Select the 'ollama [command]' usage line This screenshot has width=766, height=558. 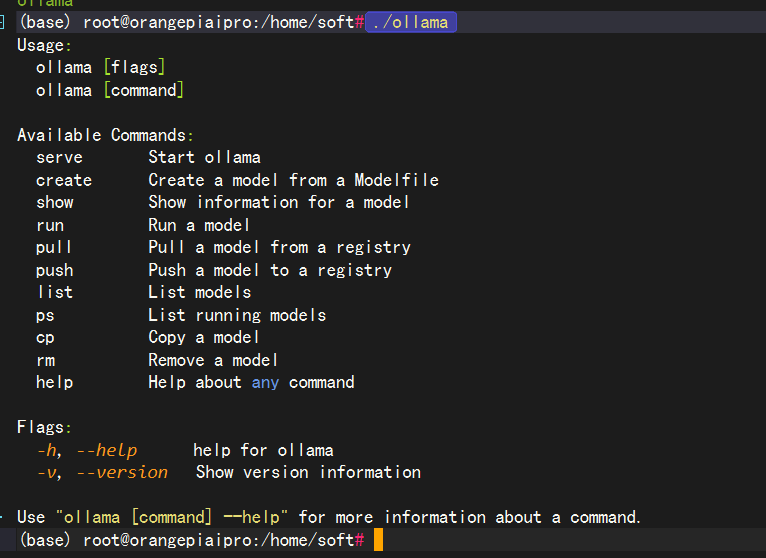click(110, 90)
